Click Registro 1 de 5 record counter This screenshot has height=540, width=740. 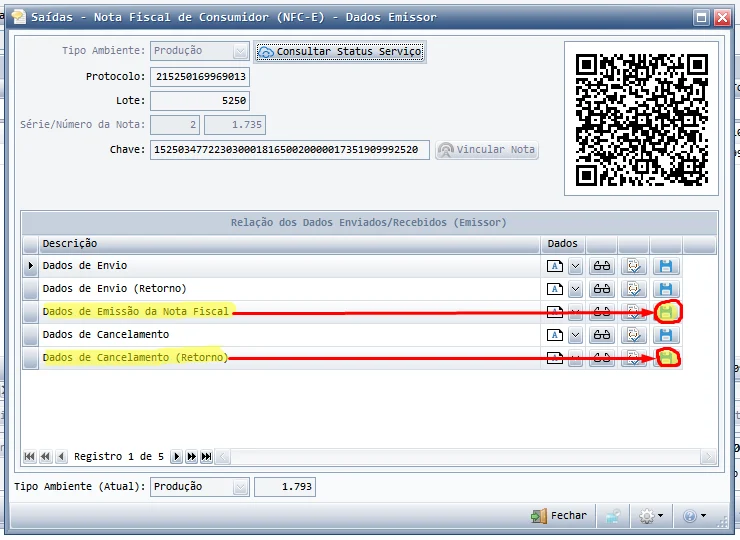(119, 456)
